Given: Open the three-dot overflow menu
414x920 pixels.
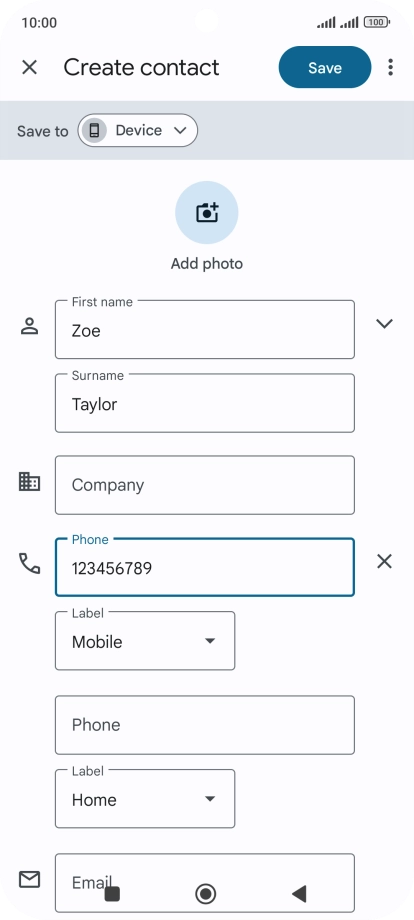Looking at the screenshot, I should point(391,67).
